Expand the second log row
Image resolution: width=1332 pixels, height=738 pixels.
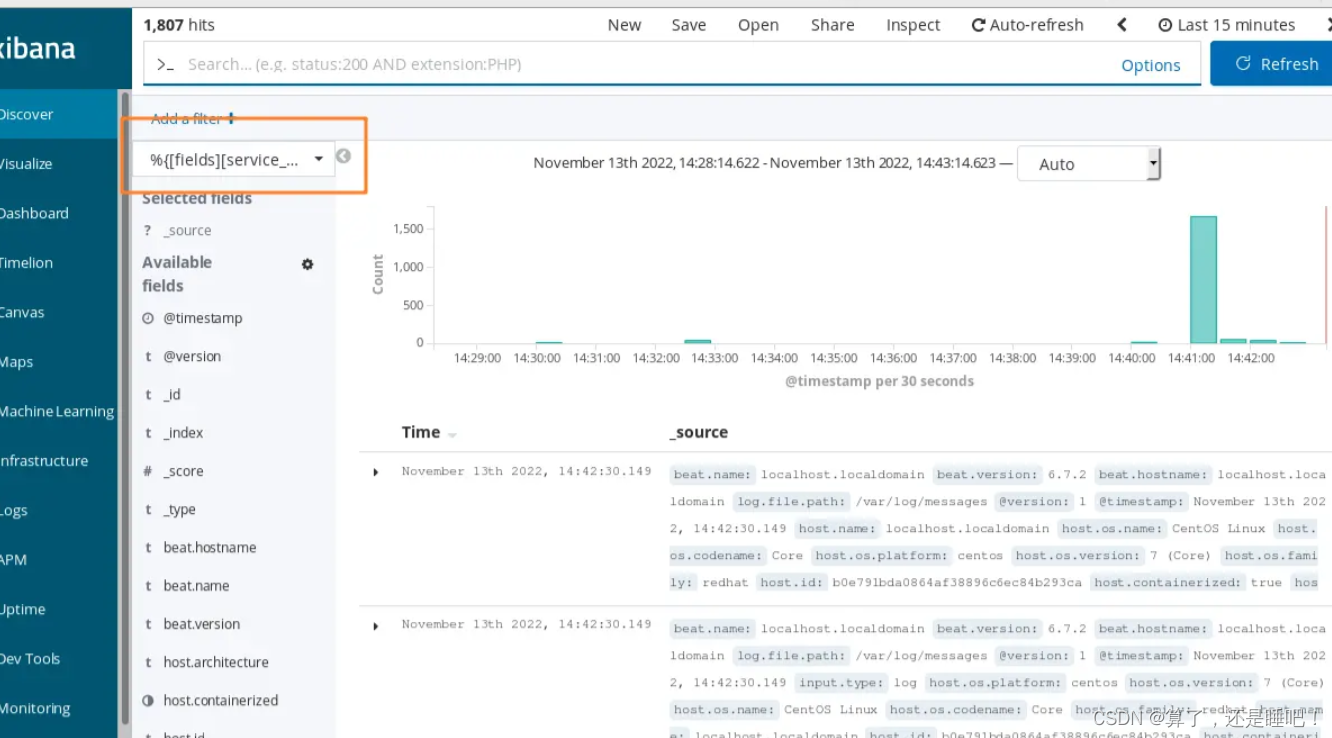376,626
